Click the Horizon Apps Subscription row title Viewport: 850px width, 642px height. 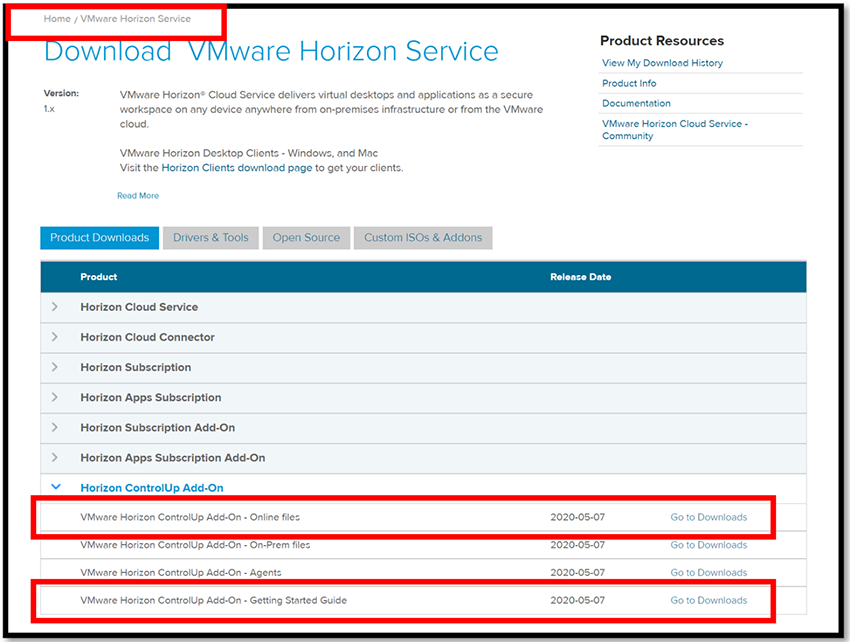click(151, 397)
